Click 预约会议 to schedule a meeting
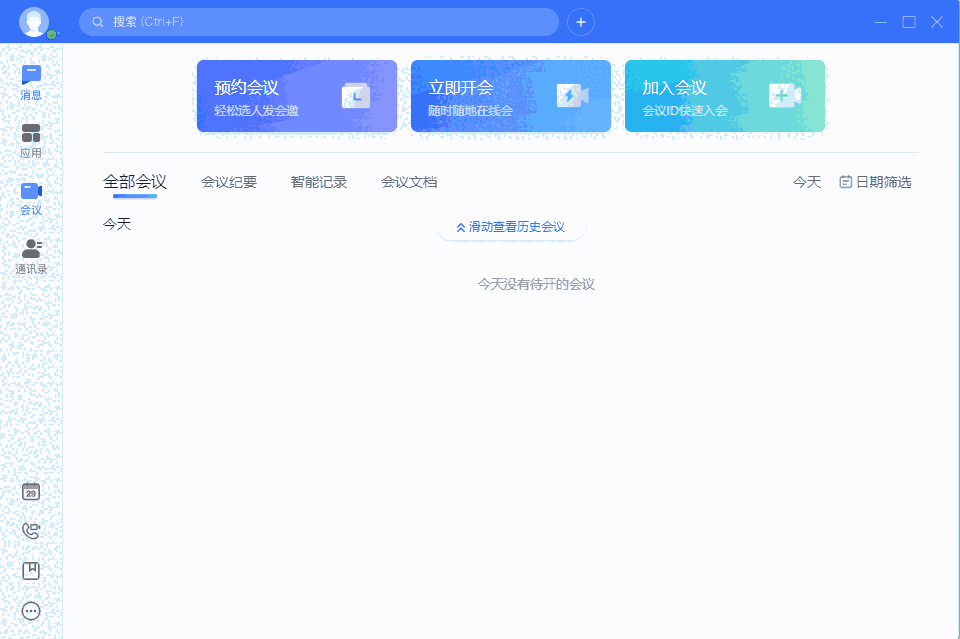The height and width of the screenshot is (639, 960). (296, 96)
